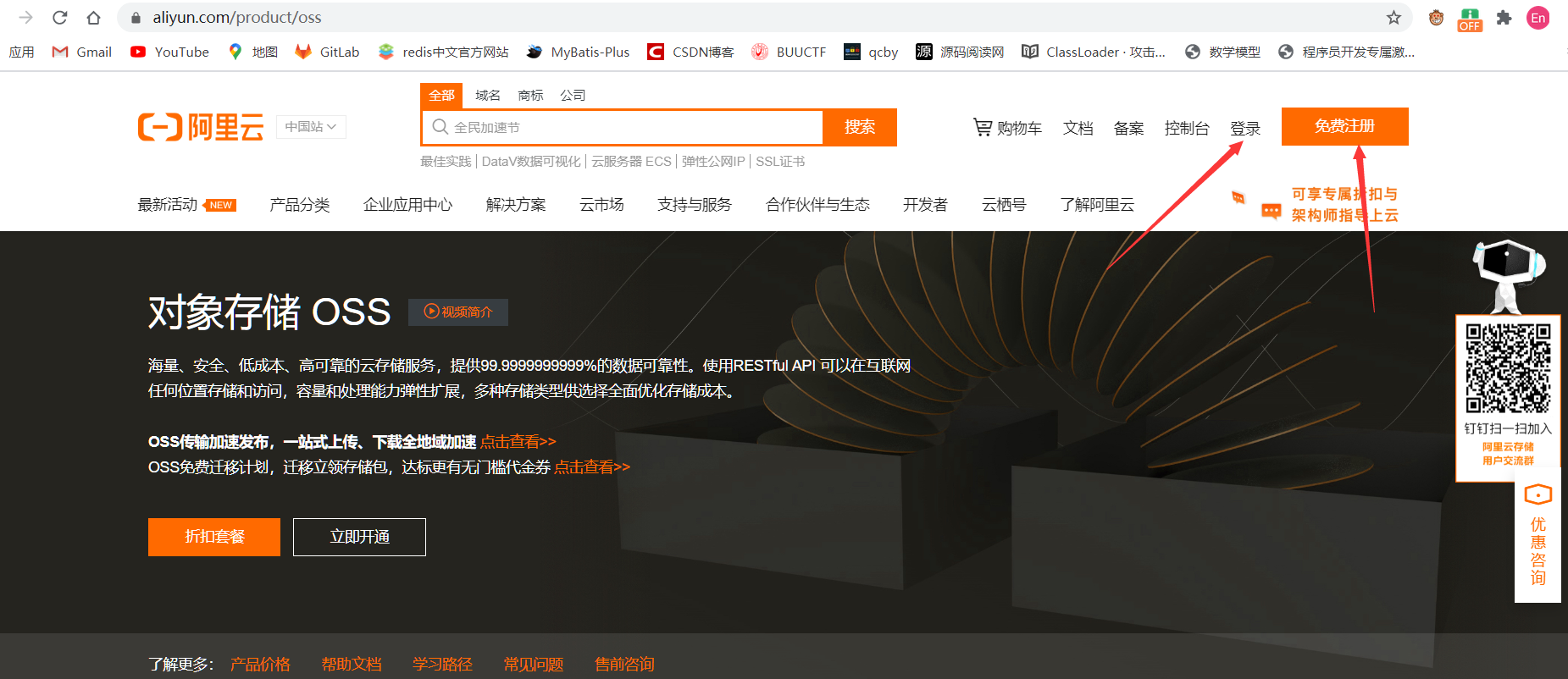Expand the 中国站 region dropdown
1568x679 pixels.
click(x=311, y=127)
